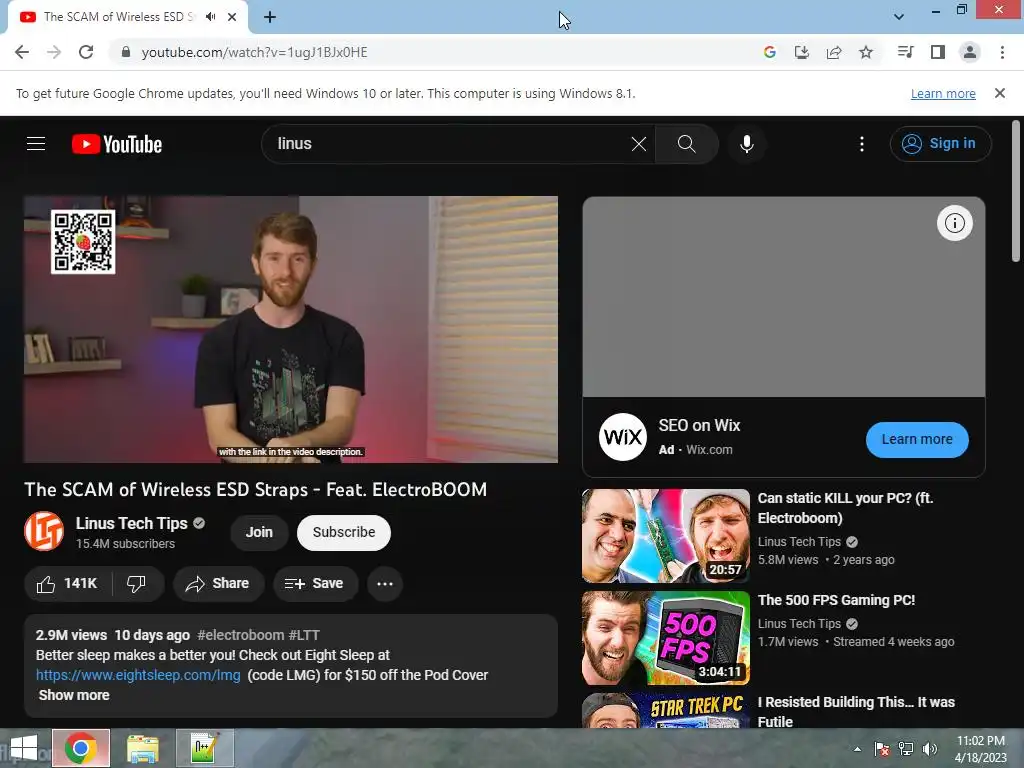The height and width of the screenshot is (768, 1024).
Task: Click the Google icon in the address bar
Action: click(770, 52)
